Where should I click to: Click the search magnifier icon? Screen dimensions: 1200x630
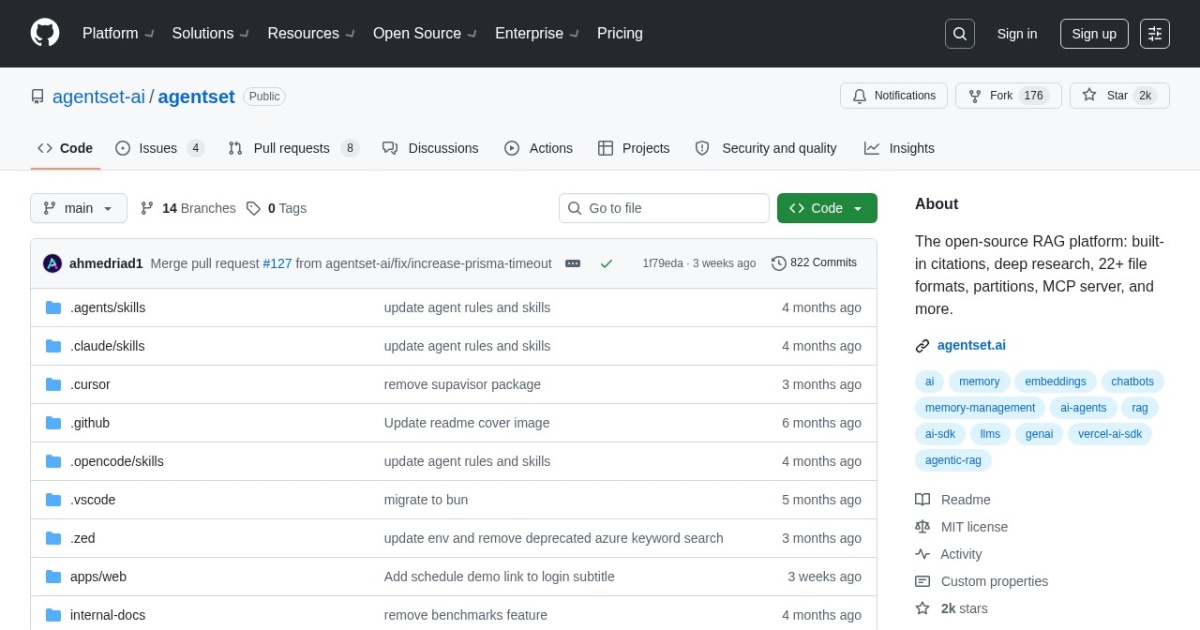tap(960, 34)
